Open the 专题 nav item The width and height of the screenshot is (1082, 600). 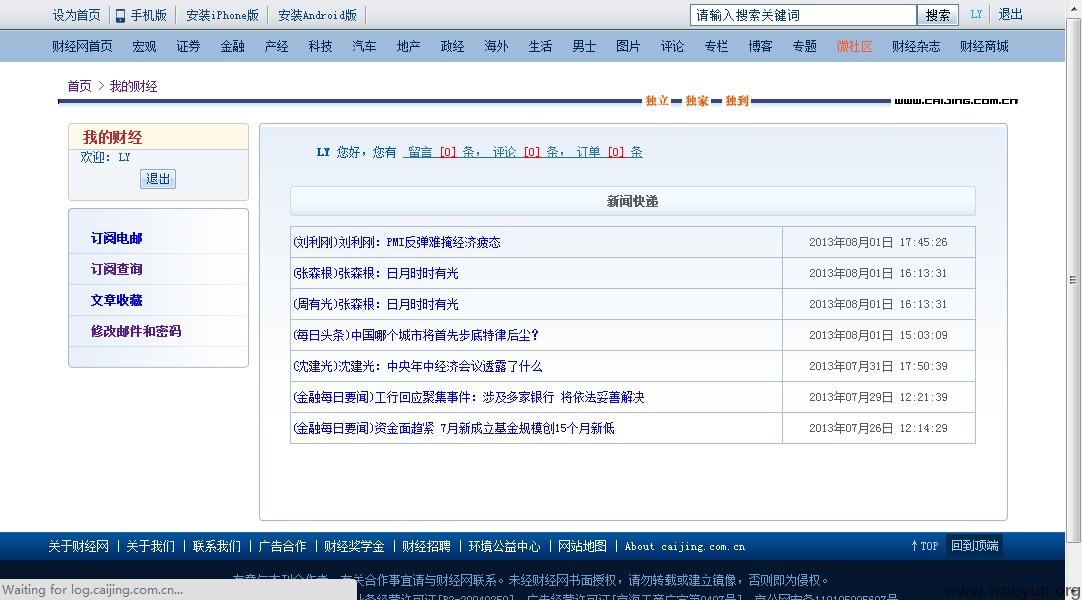(805, 46)
